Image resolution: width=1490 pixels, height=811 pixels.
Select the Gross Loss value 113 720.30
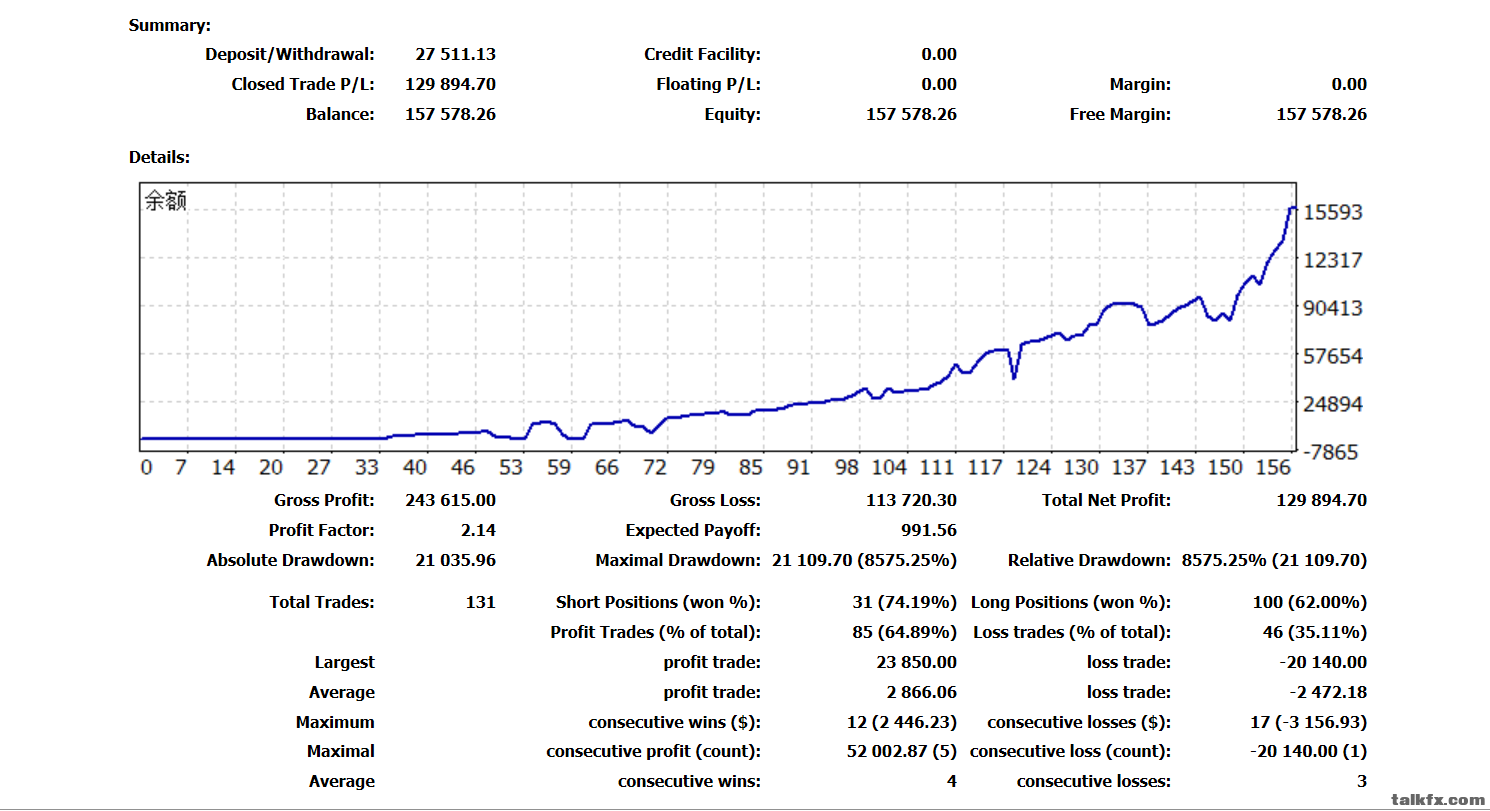(x=911, y=500)
